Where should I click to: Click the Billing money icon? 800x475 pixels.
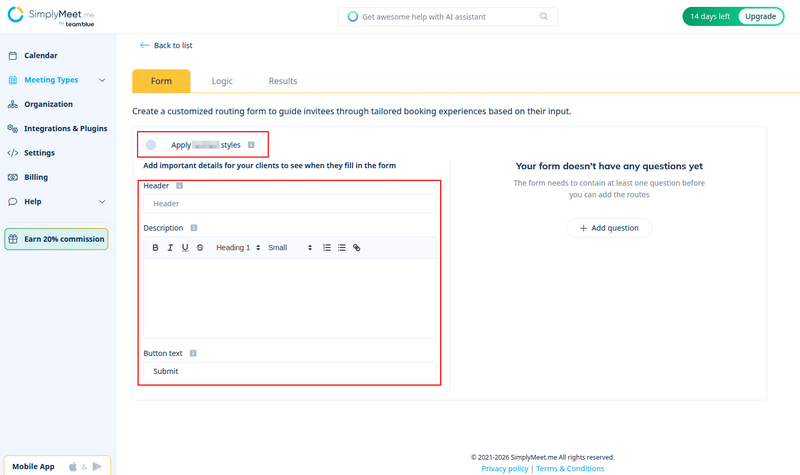[13, 177]
